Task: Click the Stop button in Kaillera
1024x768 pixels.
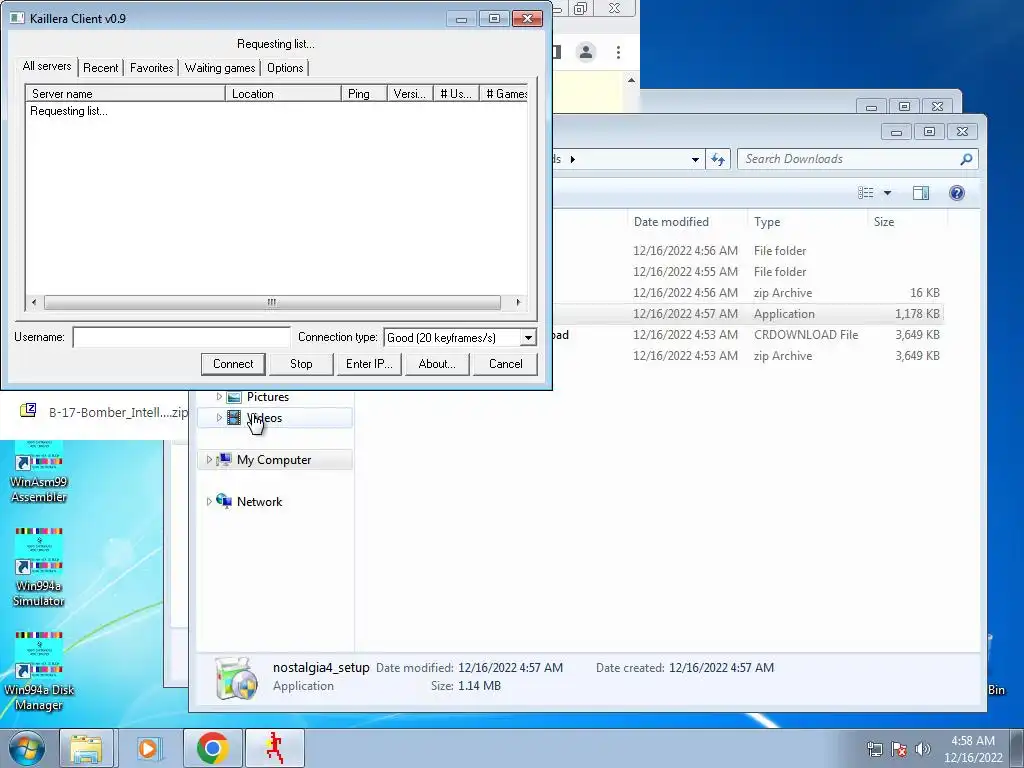Action: [301, 364]
